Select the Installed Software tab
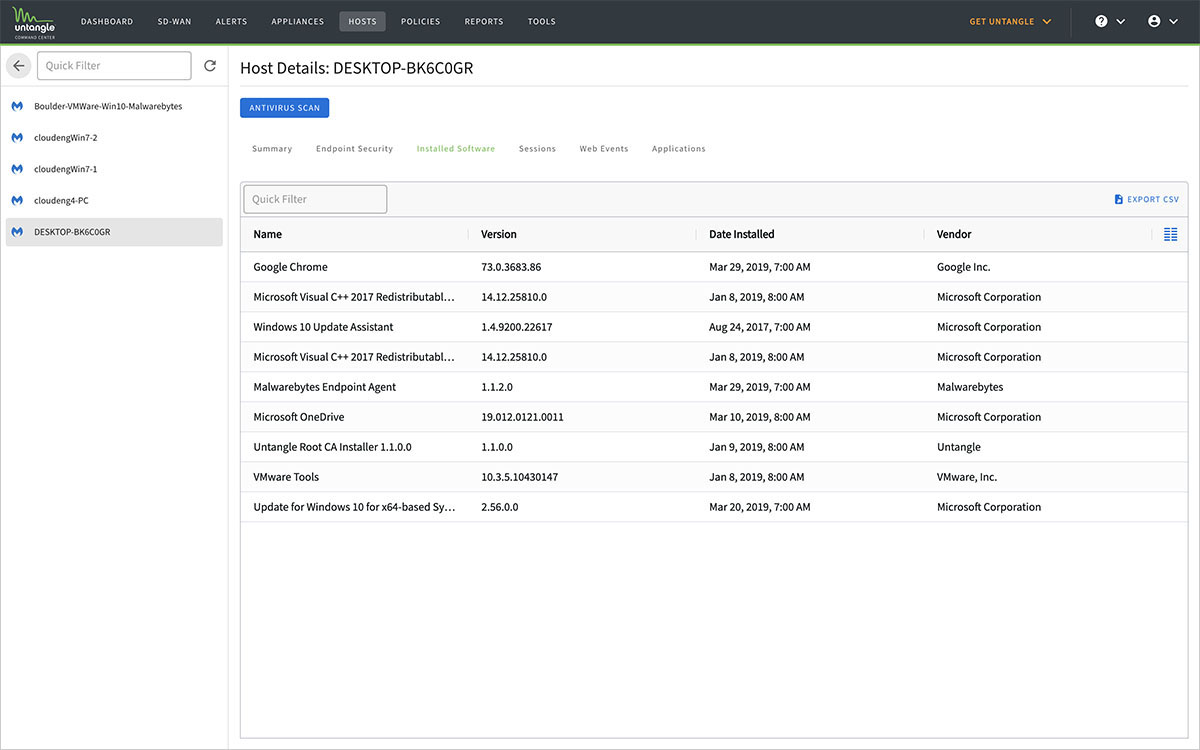The width and height of the screenshot is (1200, 750). pos(456,149)
